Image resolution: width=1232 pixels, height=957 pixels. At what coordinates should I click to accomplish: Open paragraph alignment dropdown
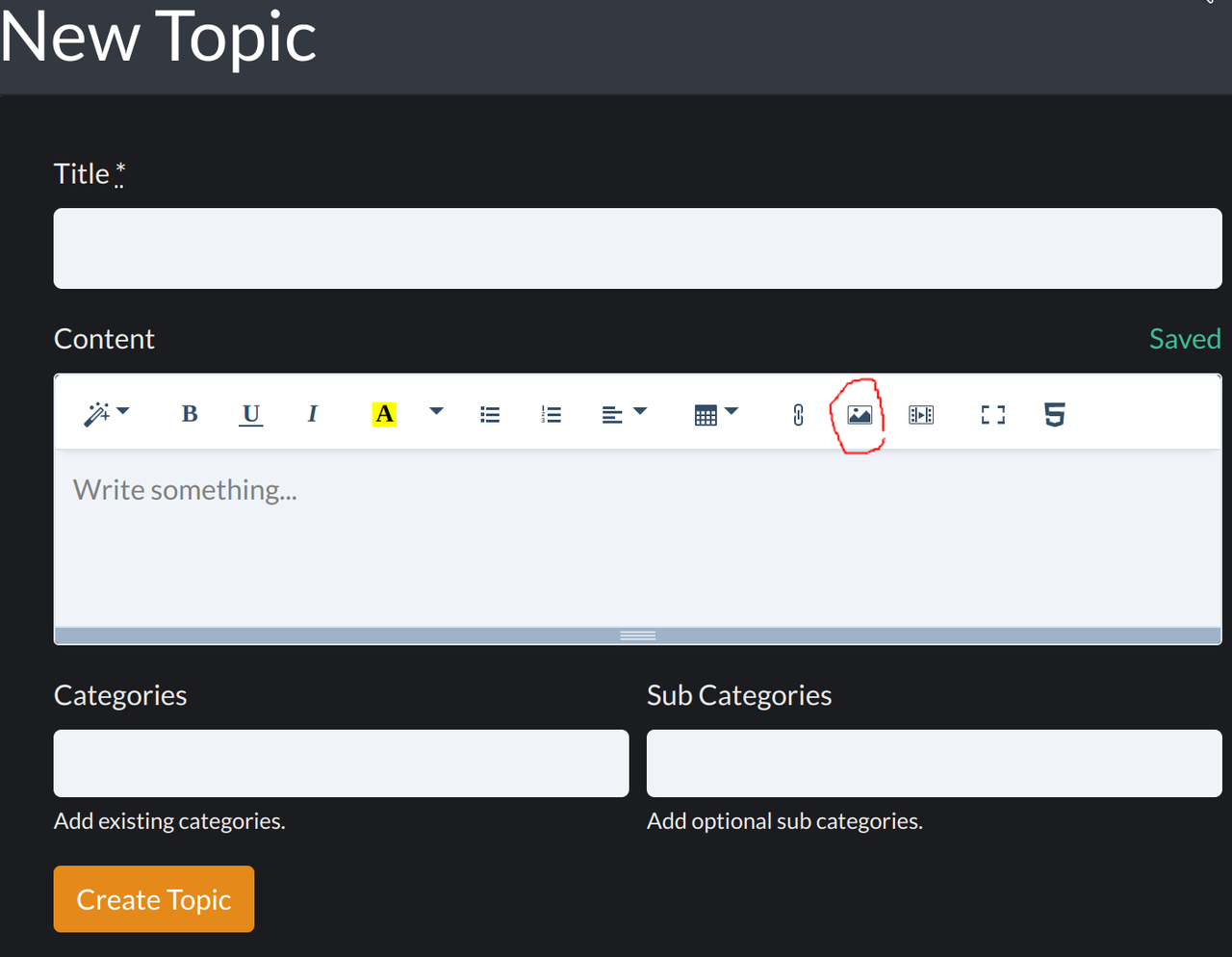624,414
